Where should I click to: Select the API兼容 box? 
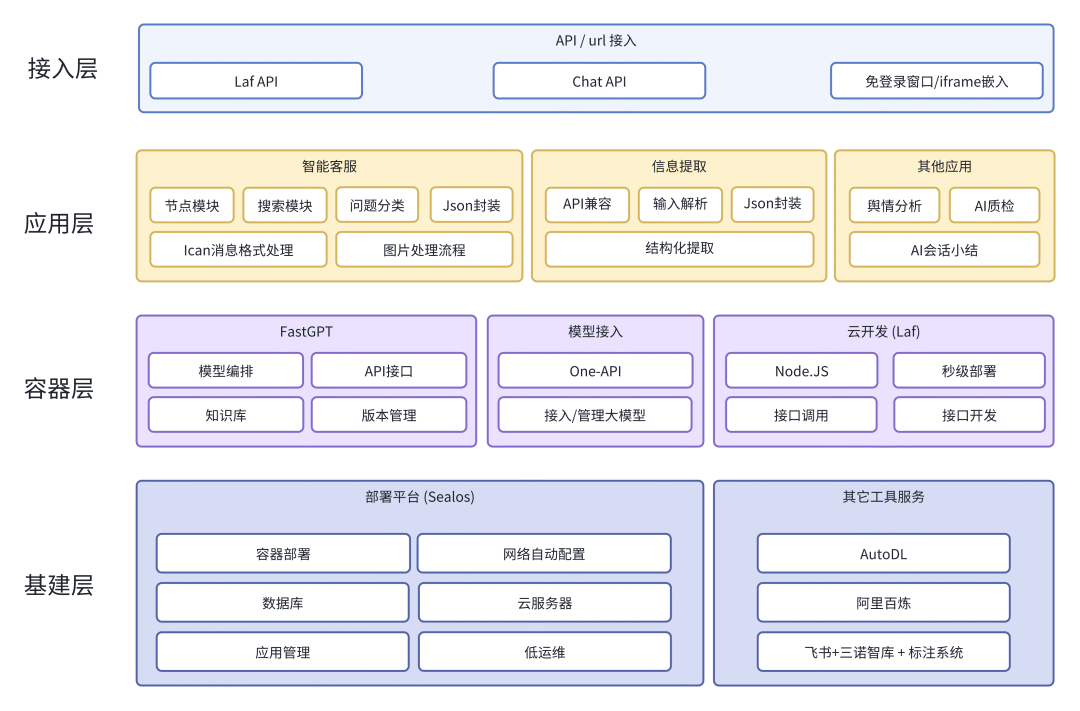[x=588, y=204]
